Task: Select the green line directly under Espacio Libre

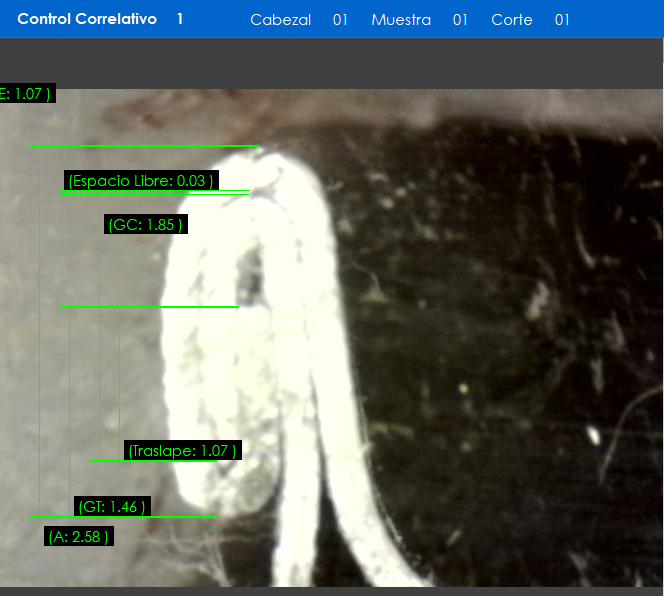Action: [x=154, y=192]
